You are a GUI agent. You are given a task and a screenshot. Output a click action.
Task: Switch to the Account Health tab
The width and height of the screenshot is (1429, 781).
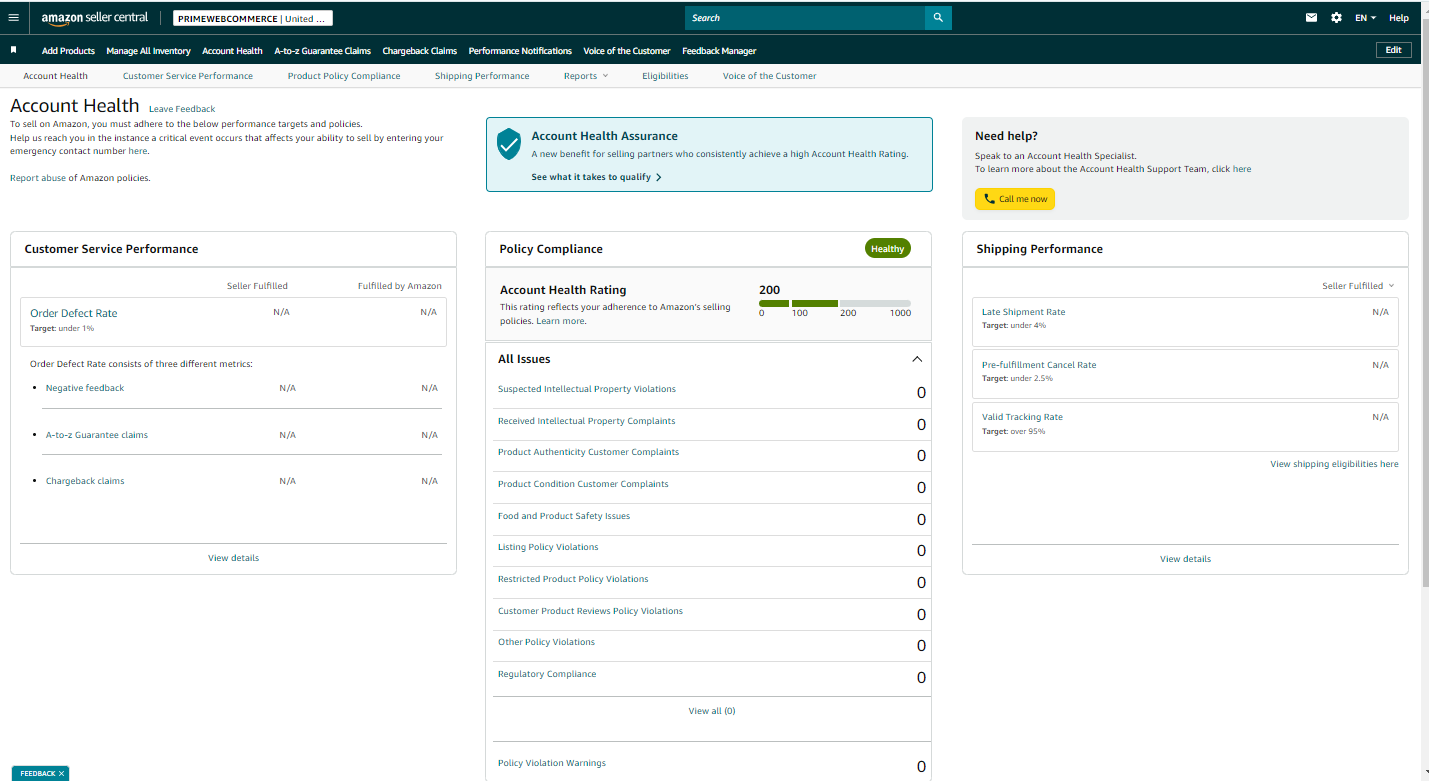[56, 76]
